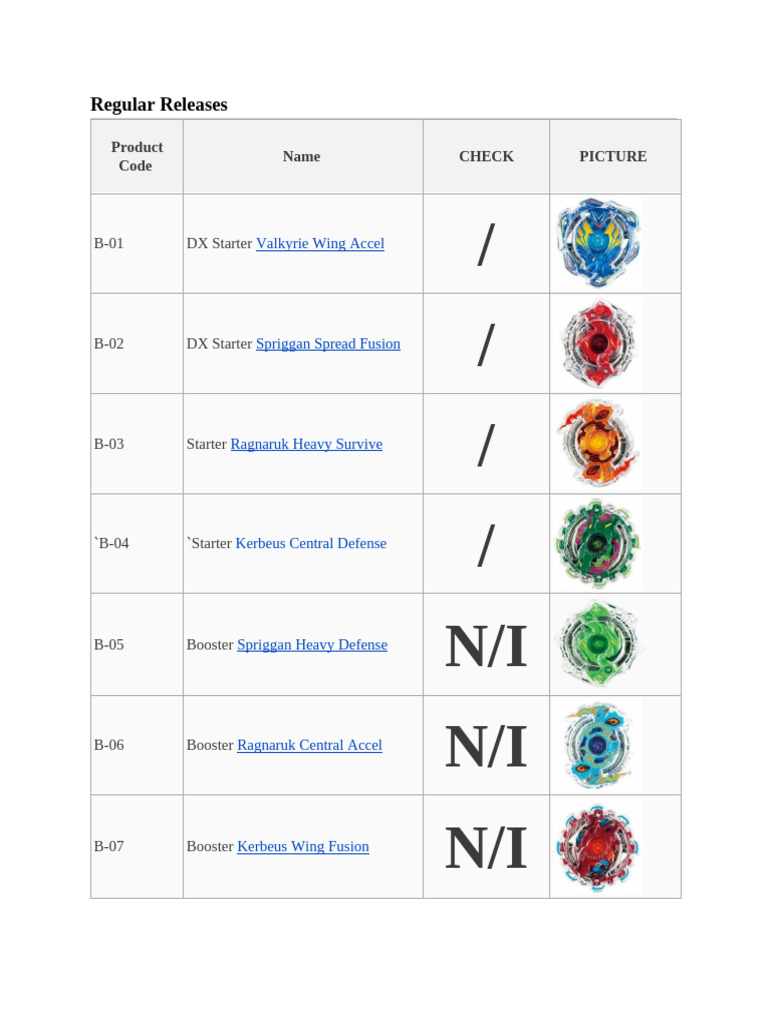Select the Product Code column header
The image size is (768, 1024).
[x=136, y=156]
